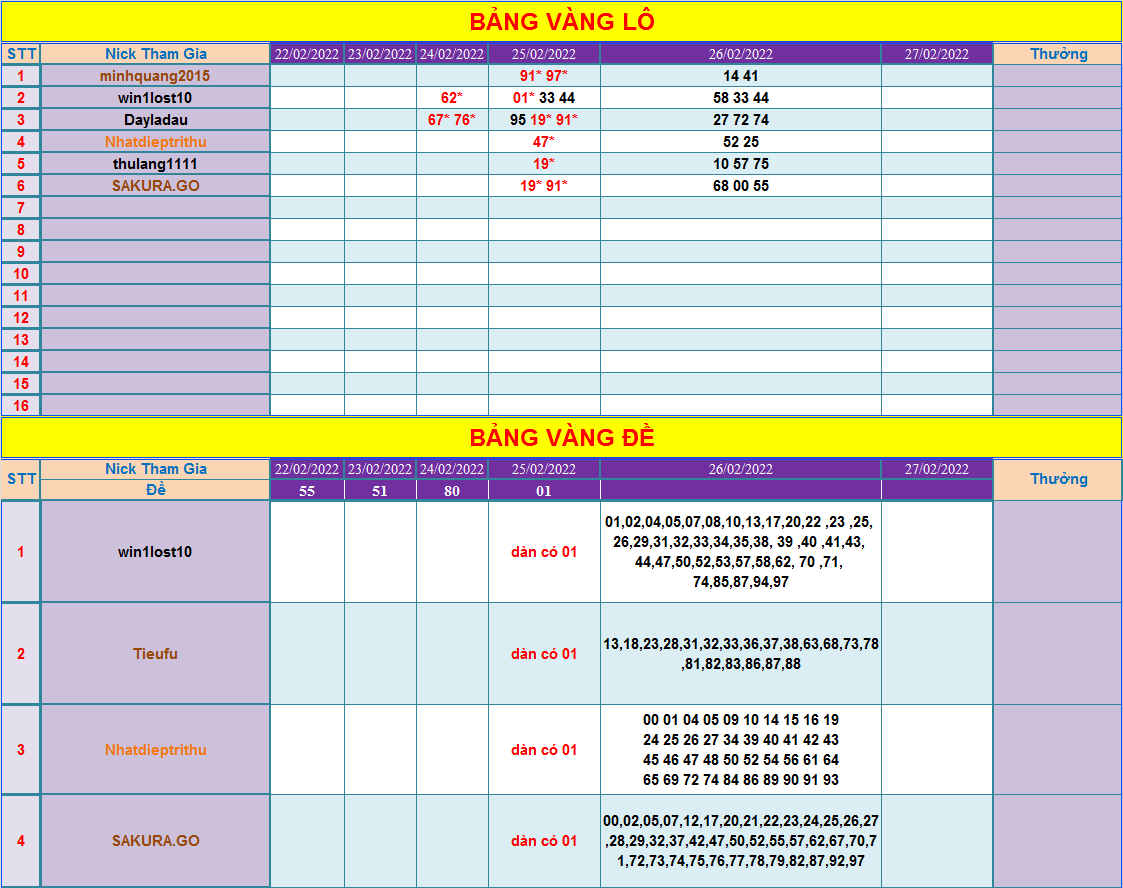
Task: Click the 'BẢNG VÀNG LÔ' title banner
Action: tap(562, 21)
